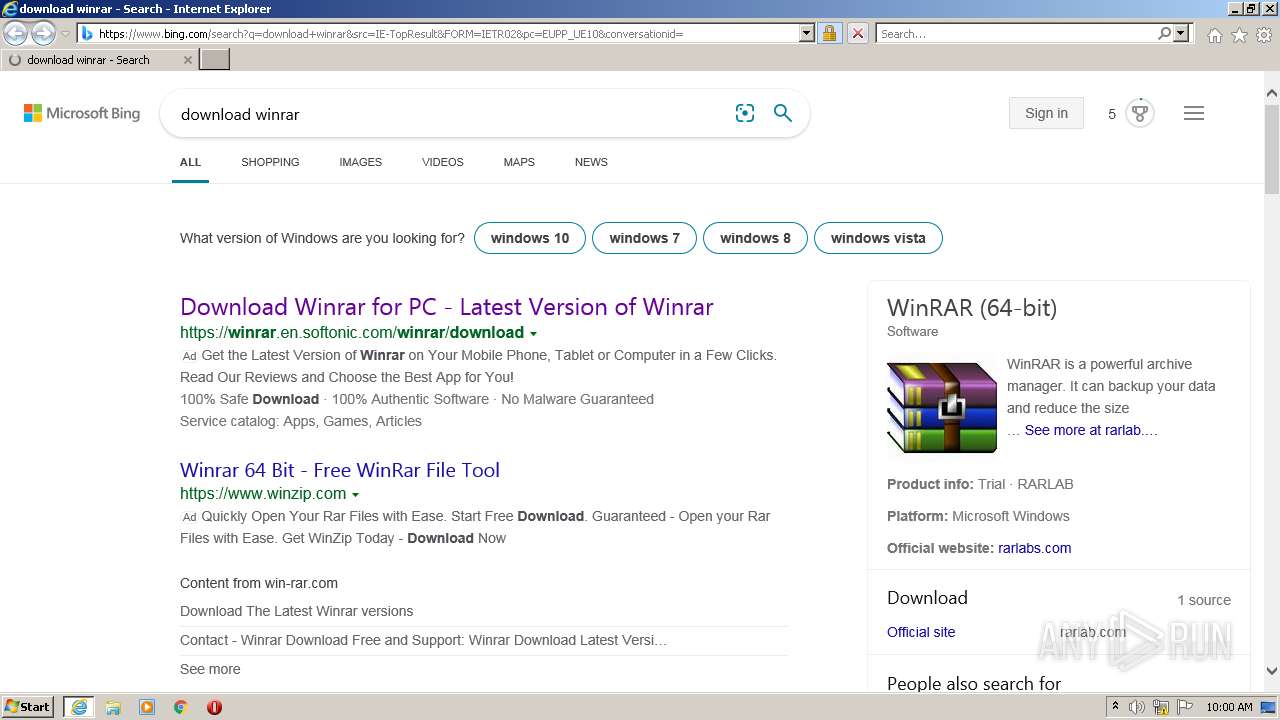Click the Sign in button
Image resolution: width=1280 pixels, height=720 pixels.
click(1046, 113)
